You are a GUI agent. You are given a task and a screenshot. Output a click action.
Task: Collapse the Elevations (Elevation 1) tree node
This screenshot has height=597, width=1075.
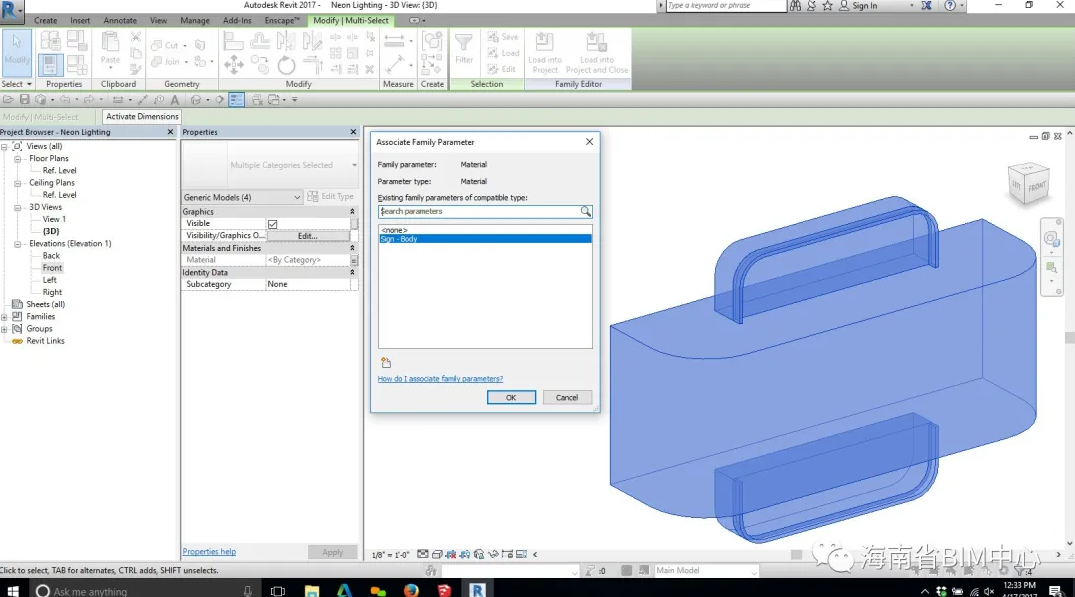coord(18,244)
